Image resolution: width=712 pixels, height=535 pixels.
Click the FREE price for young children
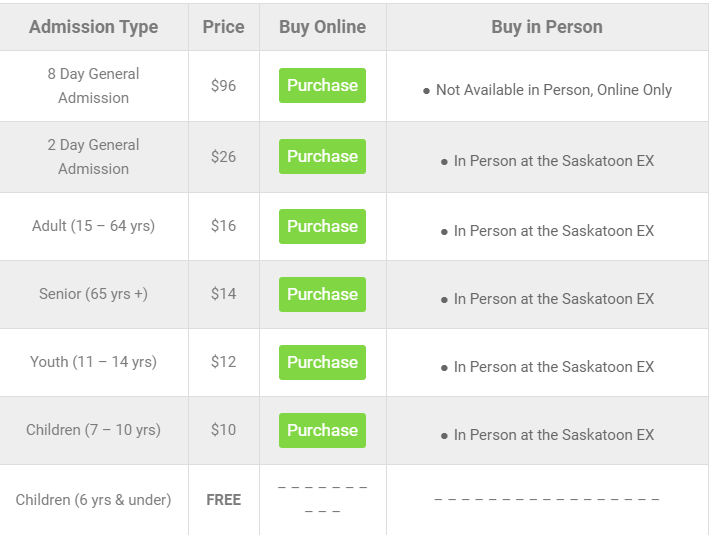(x=223, y=500)
